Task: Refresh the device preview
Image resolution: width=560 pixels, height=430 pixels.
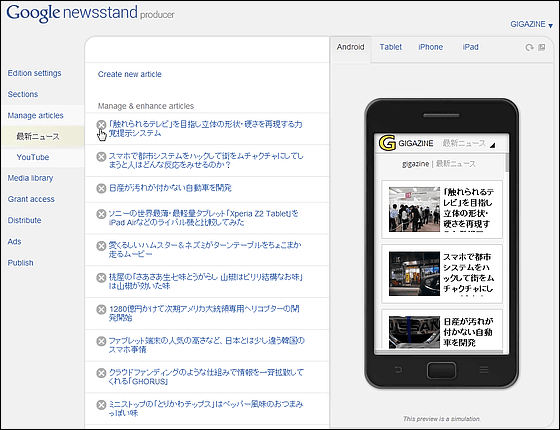Action: [x=529, y=48]
